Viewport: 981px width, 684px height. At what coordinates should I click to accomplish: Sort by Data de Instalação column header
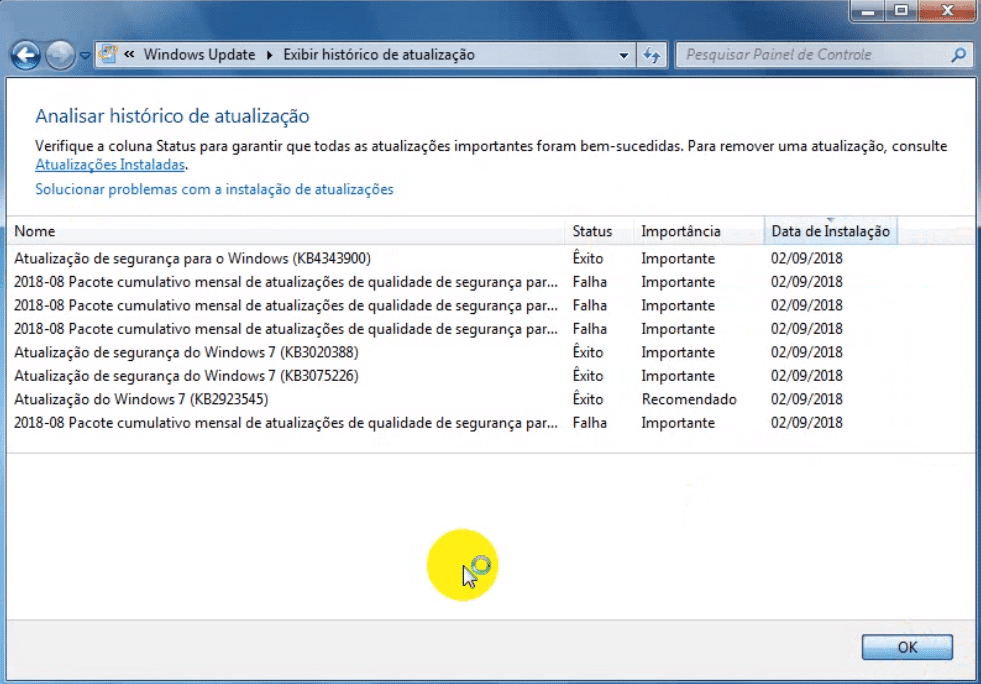830,231
